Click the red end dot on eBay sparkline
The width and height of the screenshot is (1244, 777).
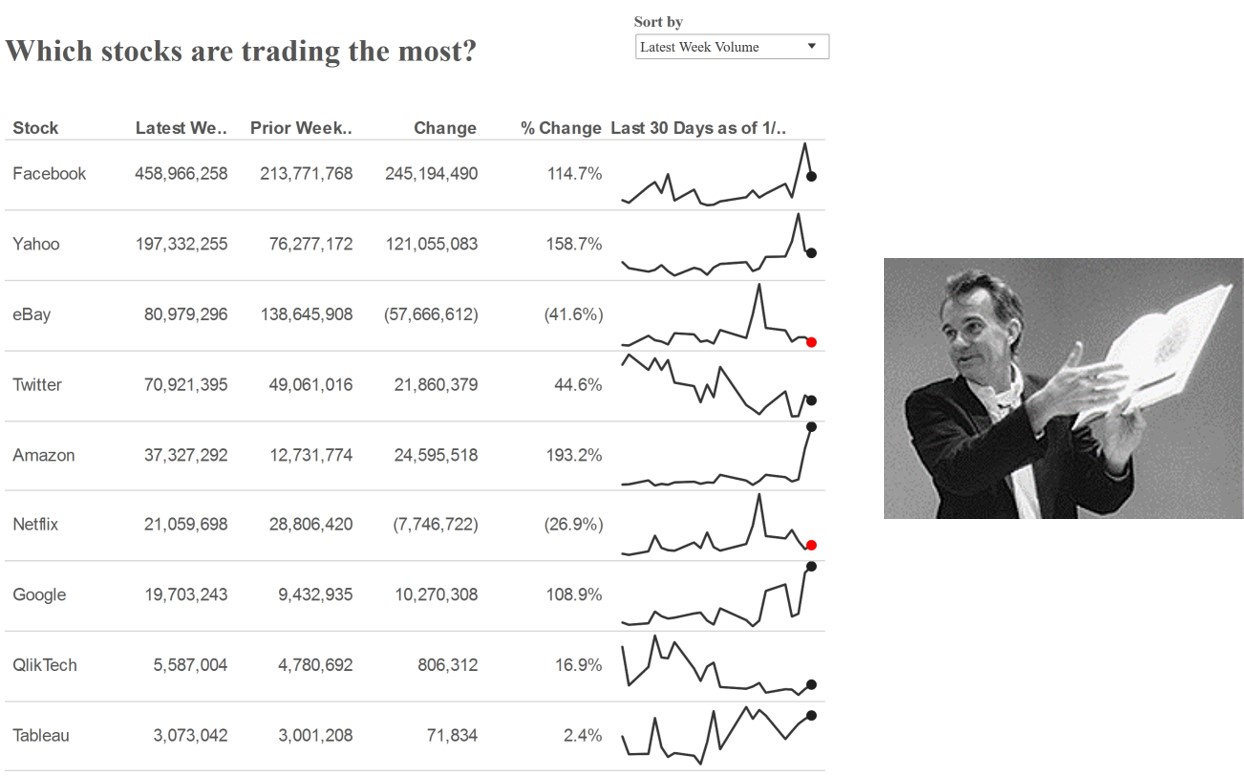tap(811, 342)
